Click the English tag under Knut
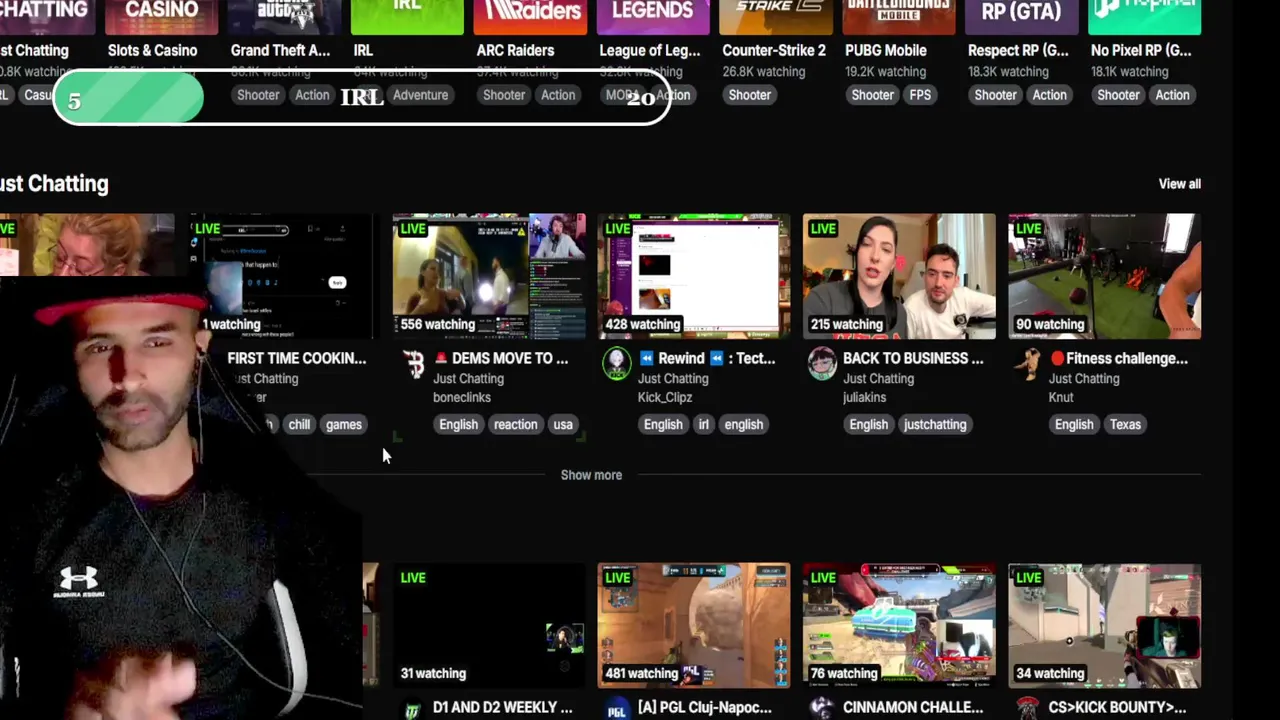The width and height of the screenshot is (1280, 720). [x=1074, y=424]
